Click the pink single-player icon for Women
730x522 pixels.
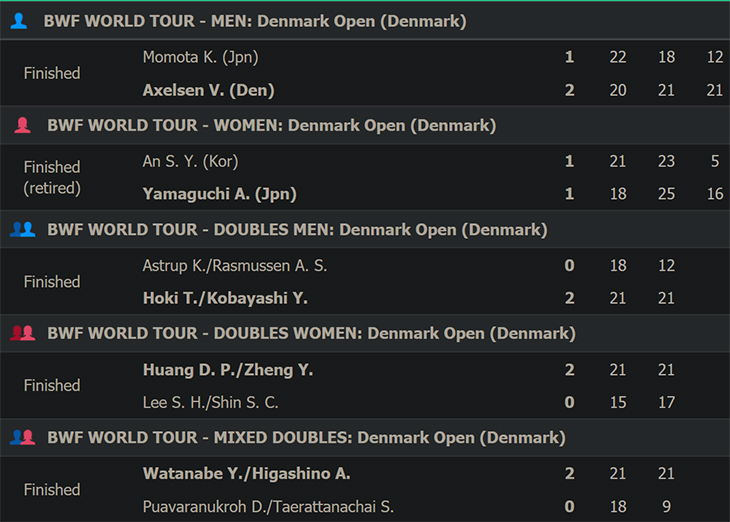(22, 125)
